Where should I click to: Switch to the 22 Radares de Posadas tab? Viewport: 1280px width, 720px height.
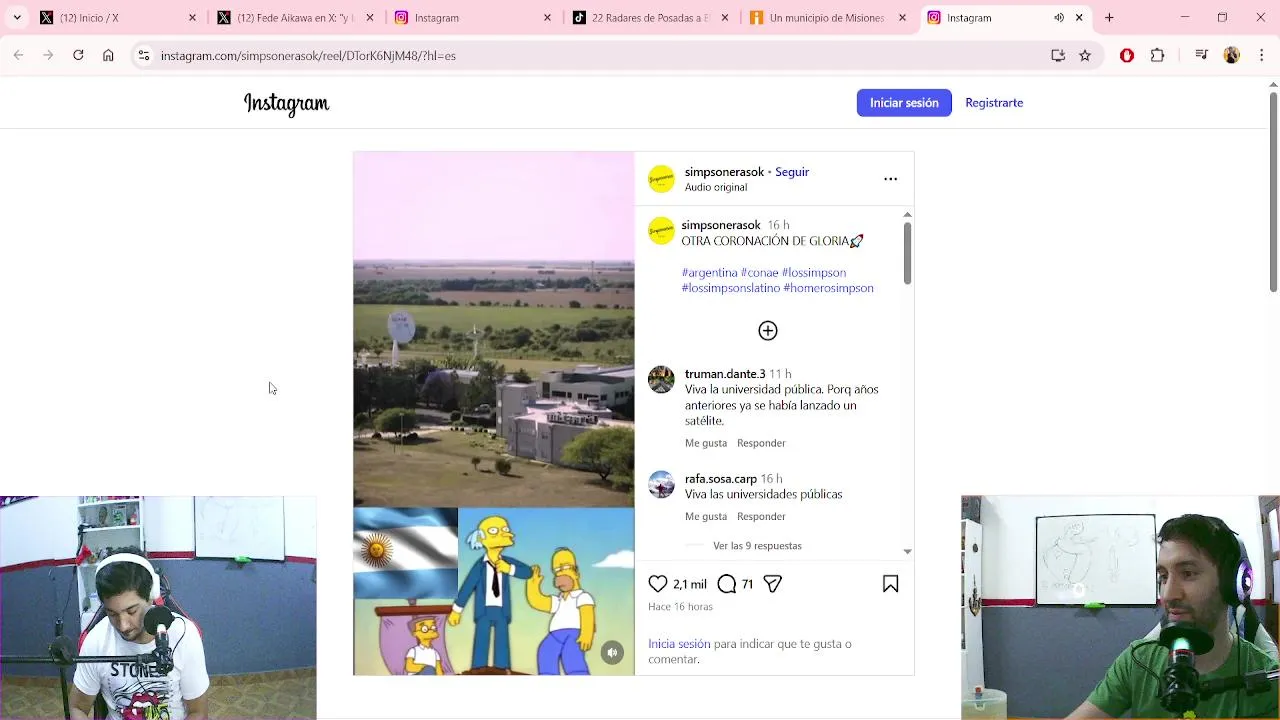pyautogui.click(x=651, y=18)
